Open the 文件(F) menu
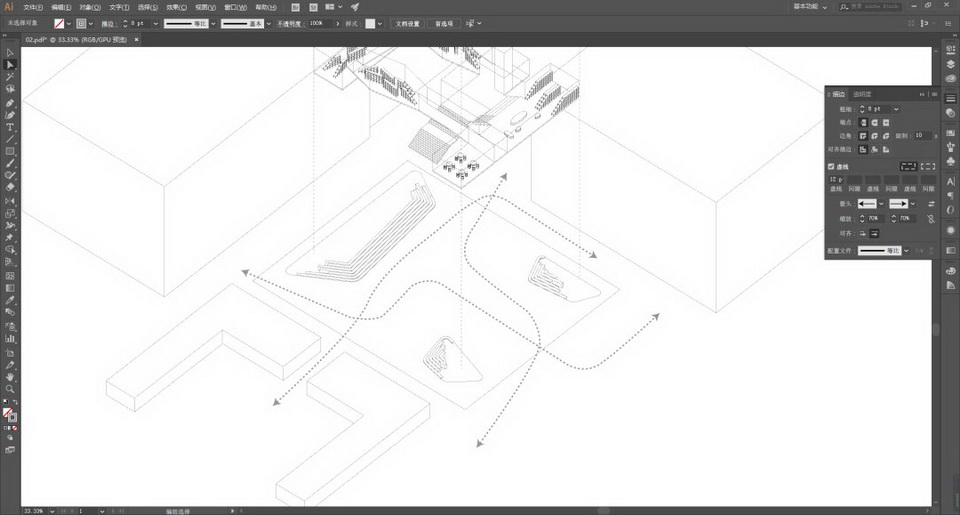Image resolution: width=960 pixels, height=515 pixels. point(33,6)
